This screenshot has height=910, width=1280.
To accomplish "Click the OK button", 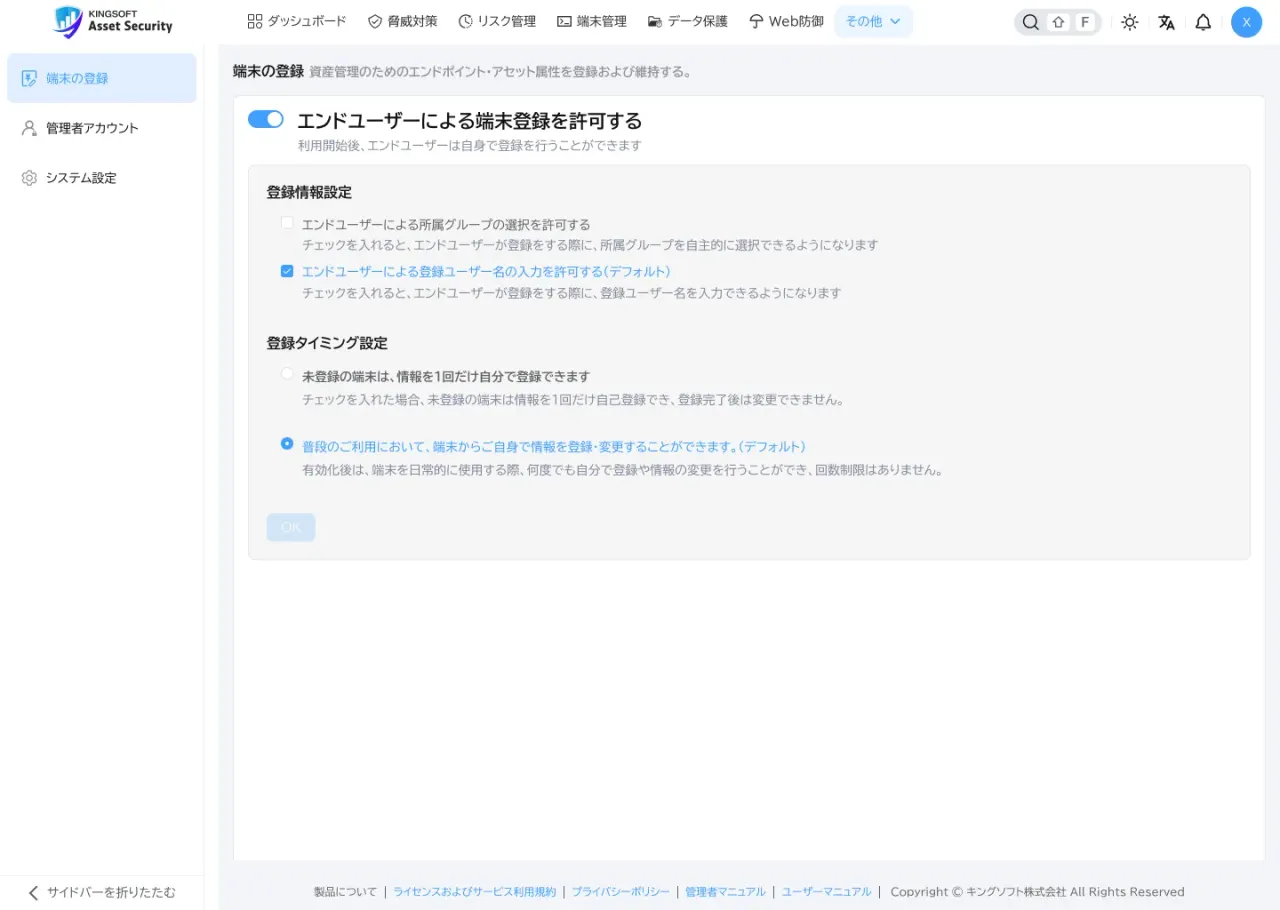I will click(x=291, y=527).
